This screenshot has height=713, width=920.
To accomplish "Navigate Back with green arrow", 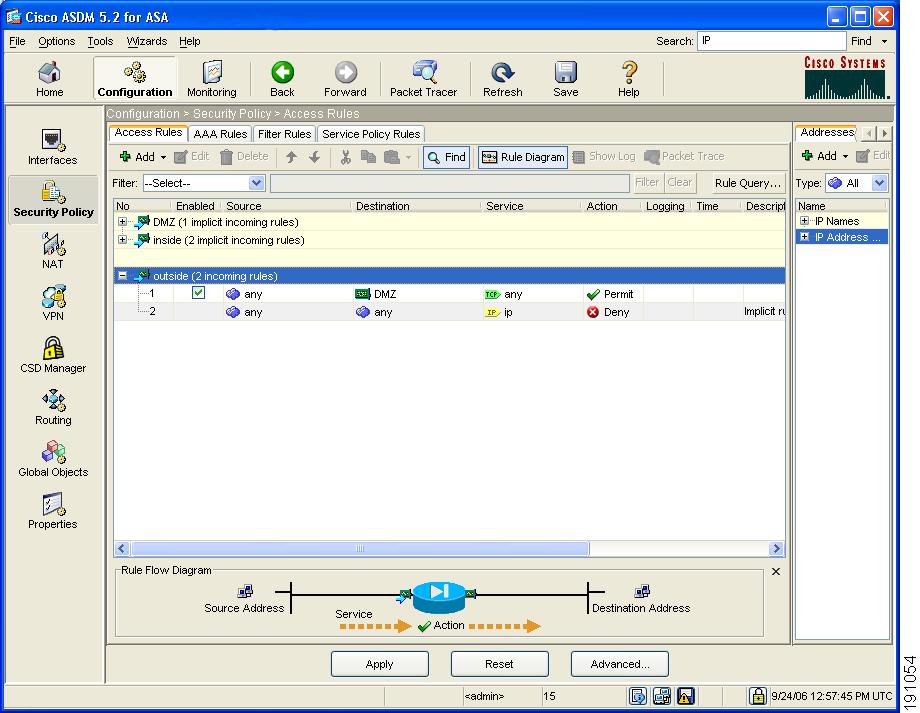I will pyautogui.click(x=282, y=79).
